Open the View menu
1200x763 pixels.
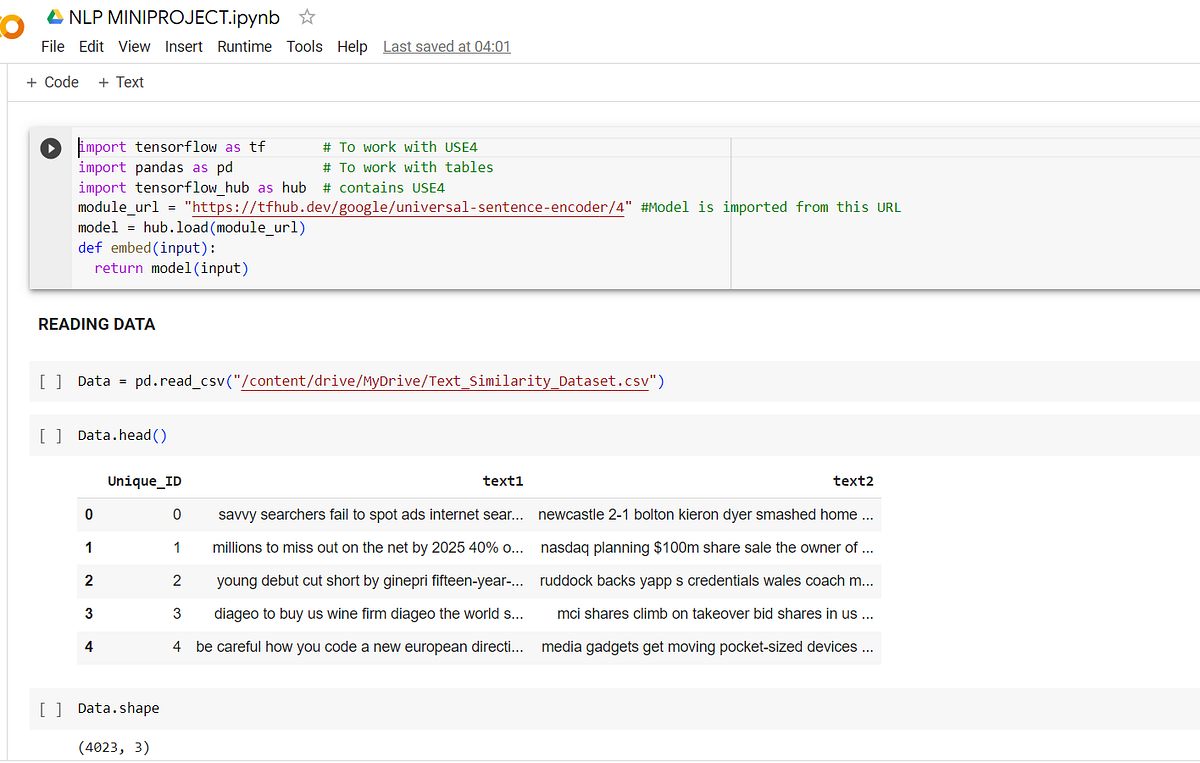coord(134,46)
